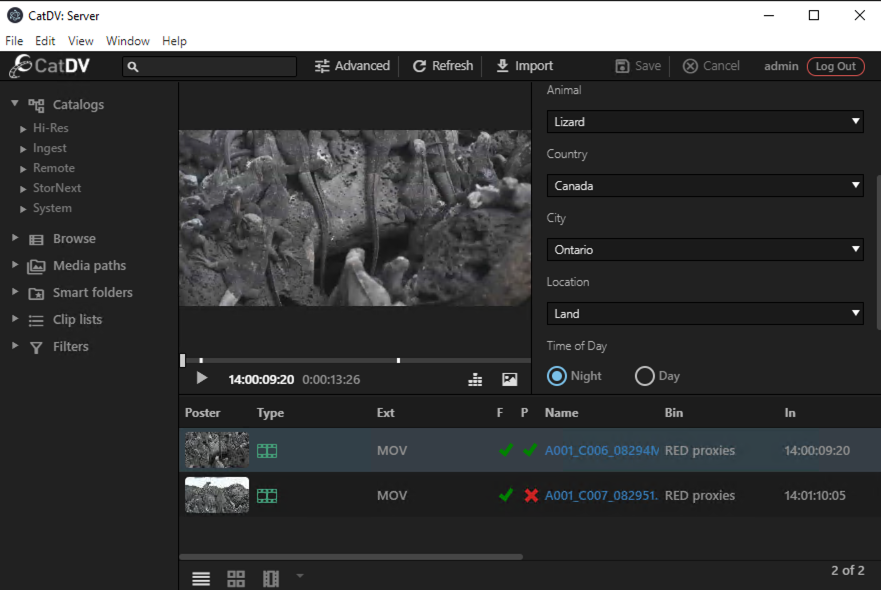The image size is (881, 590).
Task: Click the Browse list icon
Action: 36,240
